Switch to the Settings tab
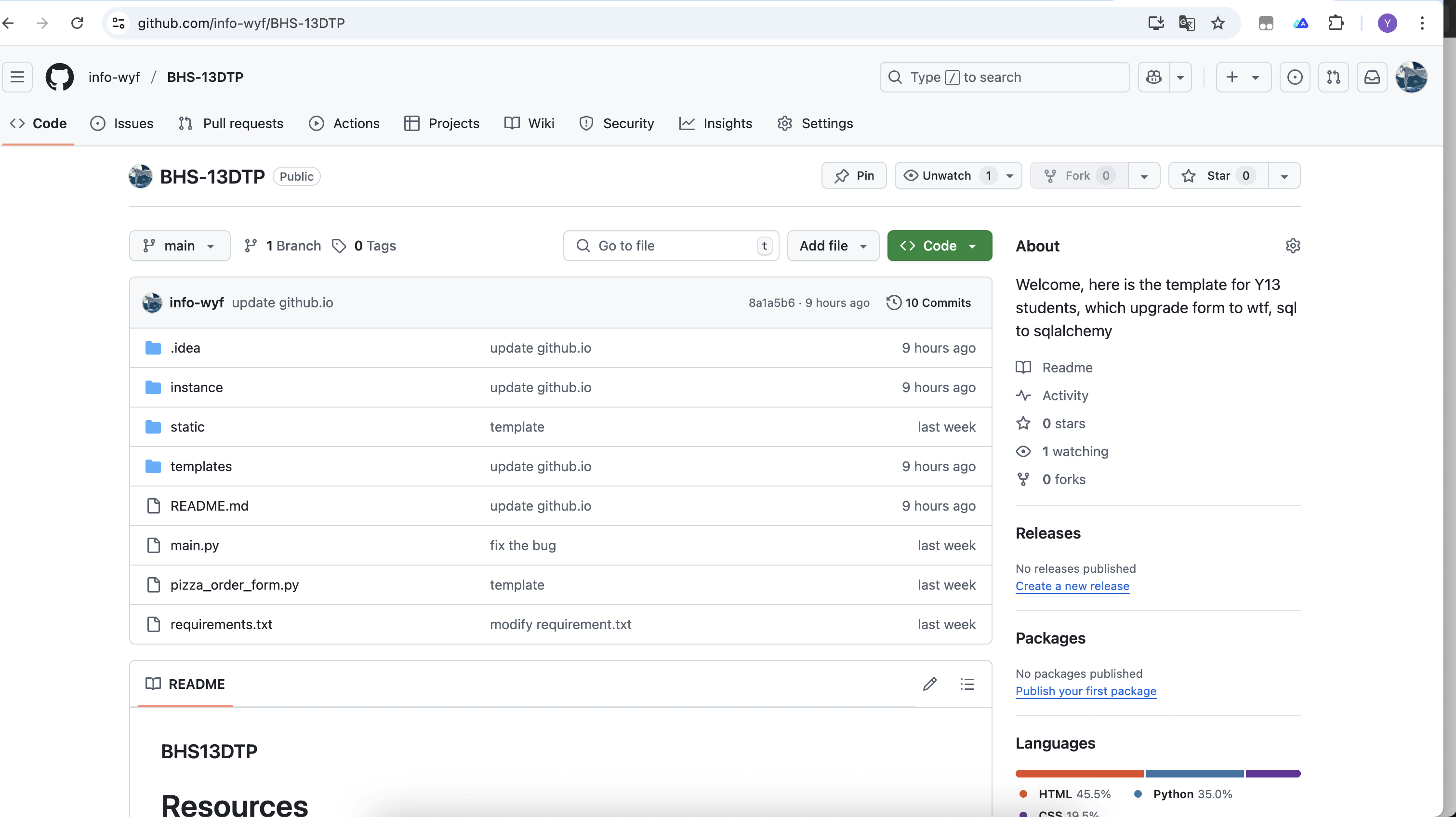The image size is (1456, 817). click(x=815, y=123)
